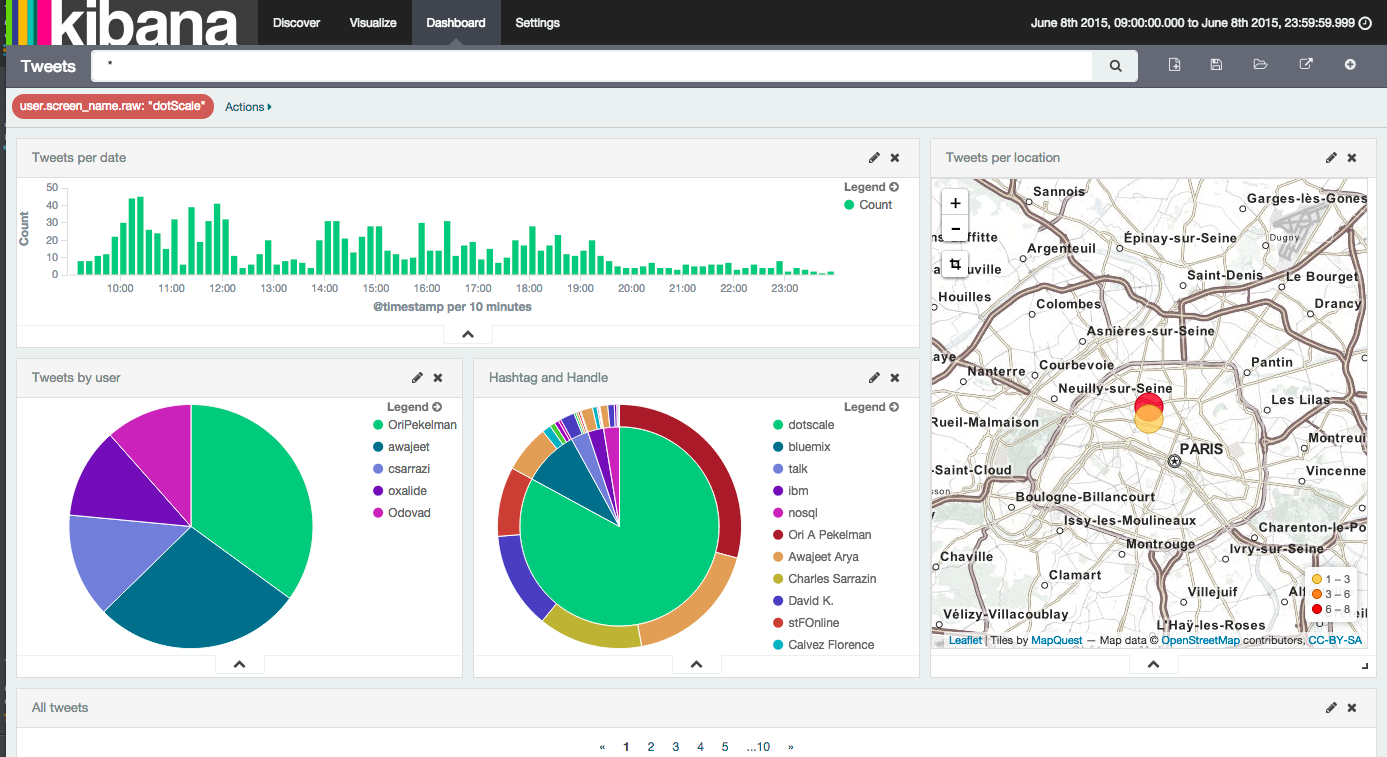Go to page 3 of tweets
Viewport: 1387px width, 757px height.
click(x=676, y=747)
